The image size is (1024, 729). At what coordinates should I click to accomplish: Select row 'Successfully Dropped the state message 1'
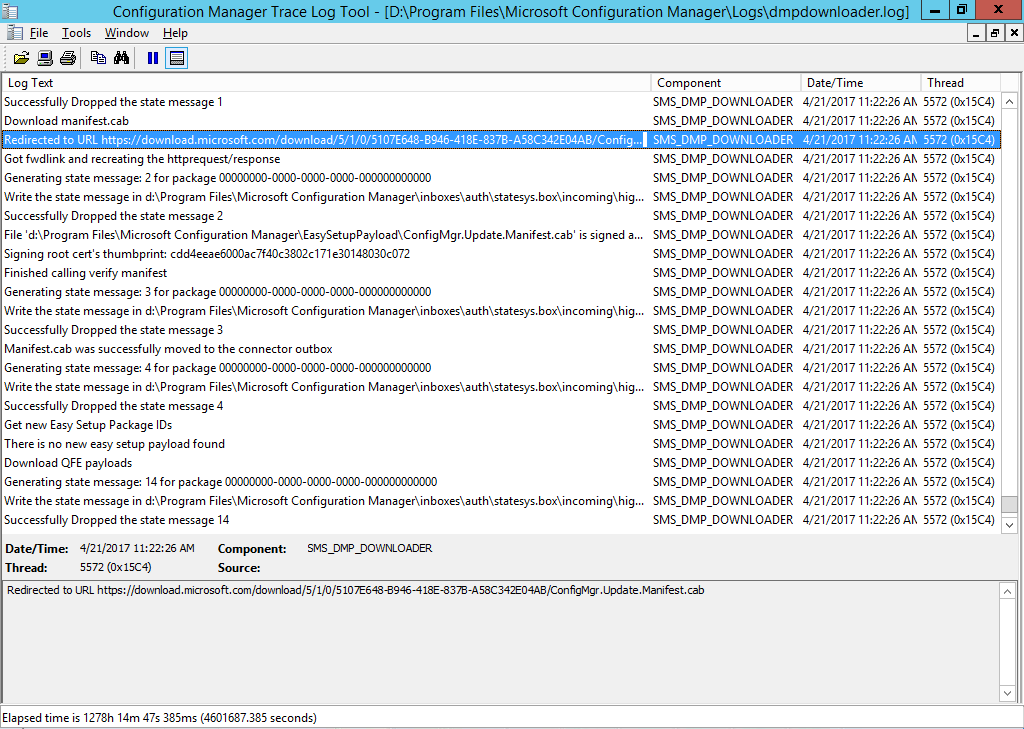[x=500, y=102]
